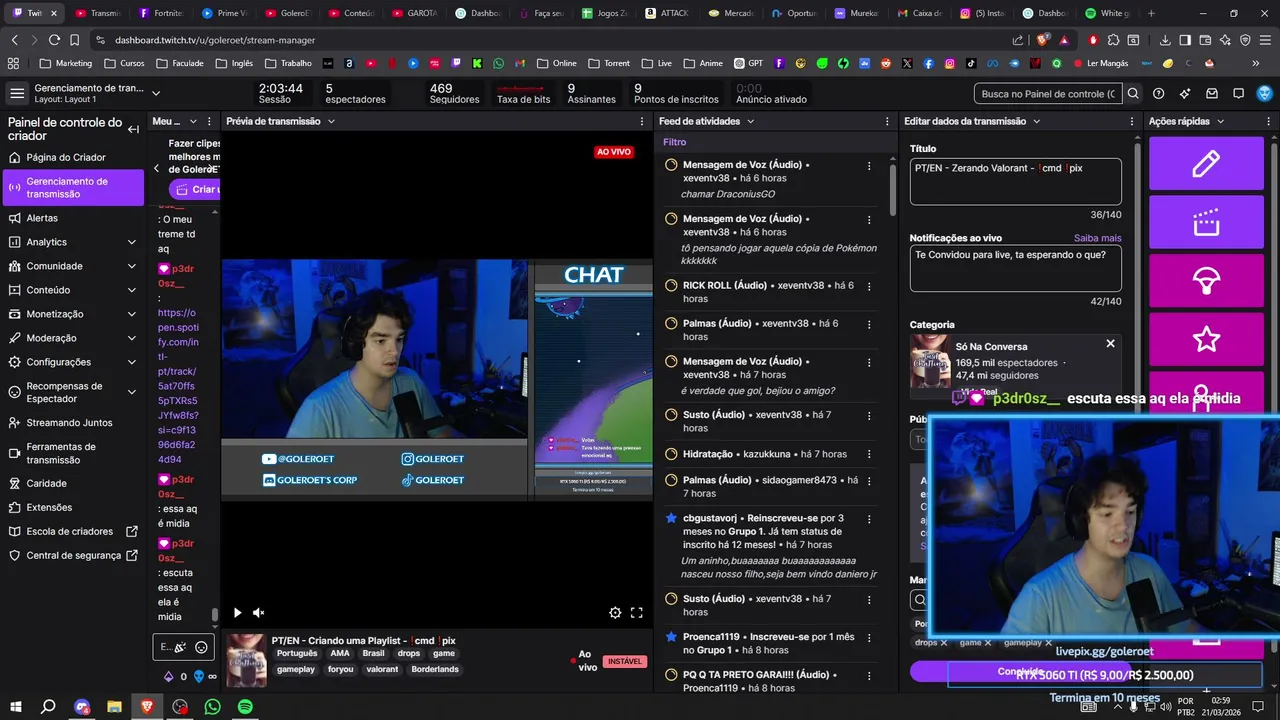
Task: Open the alien profile avatar menu
Action: tap(1265, 93)
